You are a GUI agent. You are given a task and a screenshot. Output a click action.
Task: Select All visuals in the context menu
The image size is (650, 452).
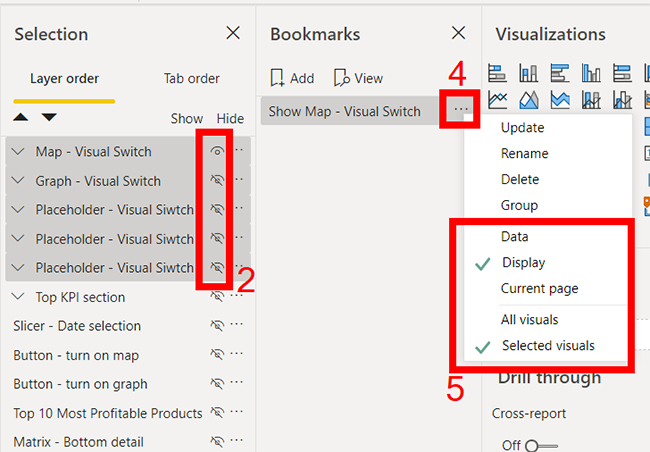click(529, 320)
